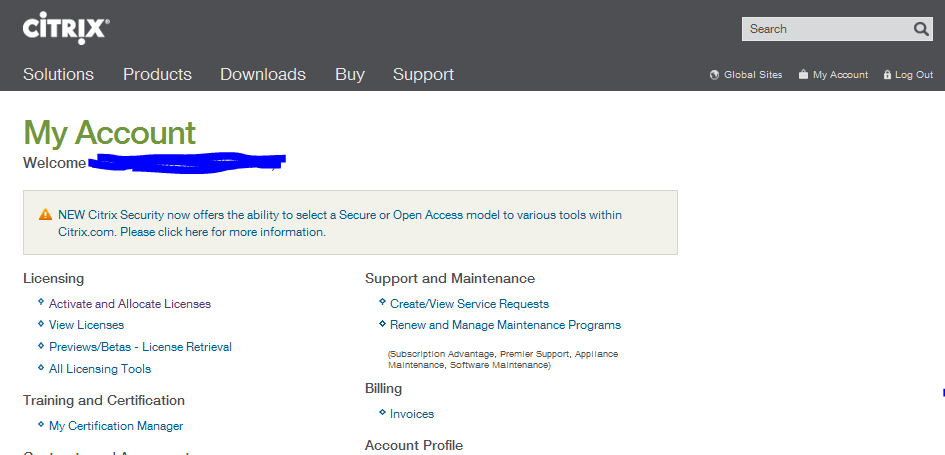Go to My Account in header
The height and width of the screenshot is (455, 945).
[840, 75]
